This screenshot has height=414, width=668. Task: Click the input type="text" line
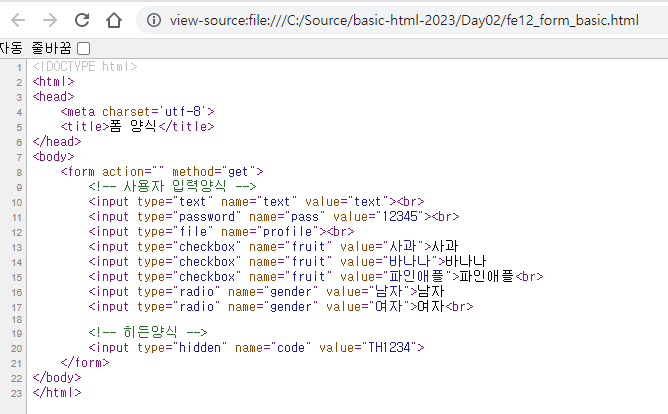click(256, 201)
